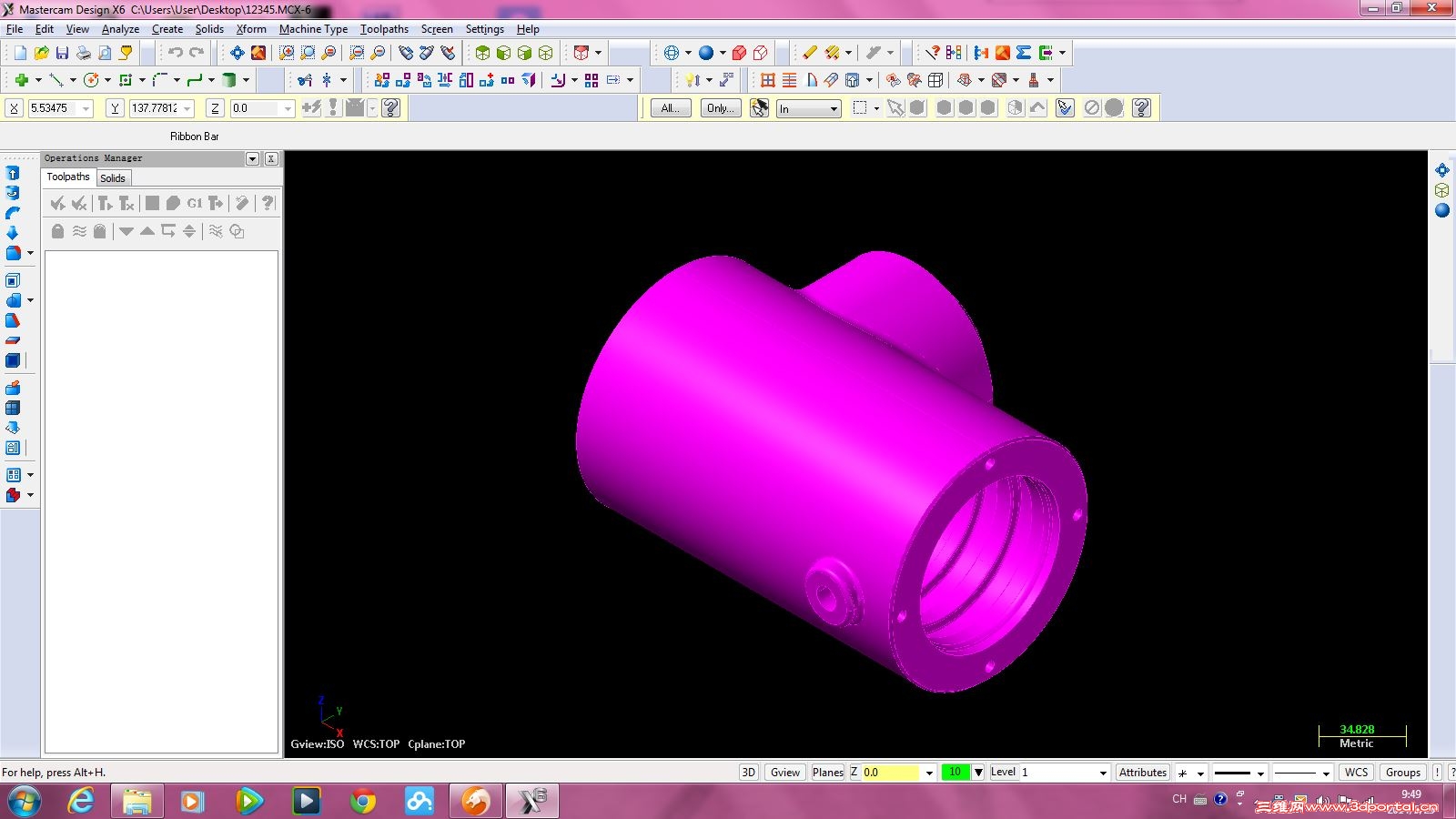1456x819 pixels.
Task: Open the Xform menu
Action: tap(251, 29)
